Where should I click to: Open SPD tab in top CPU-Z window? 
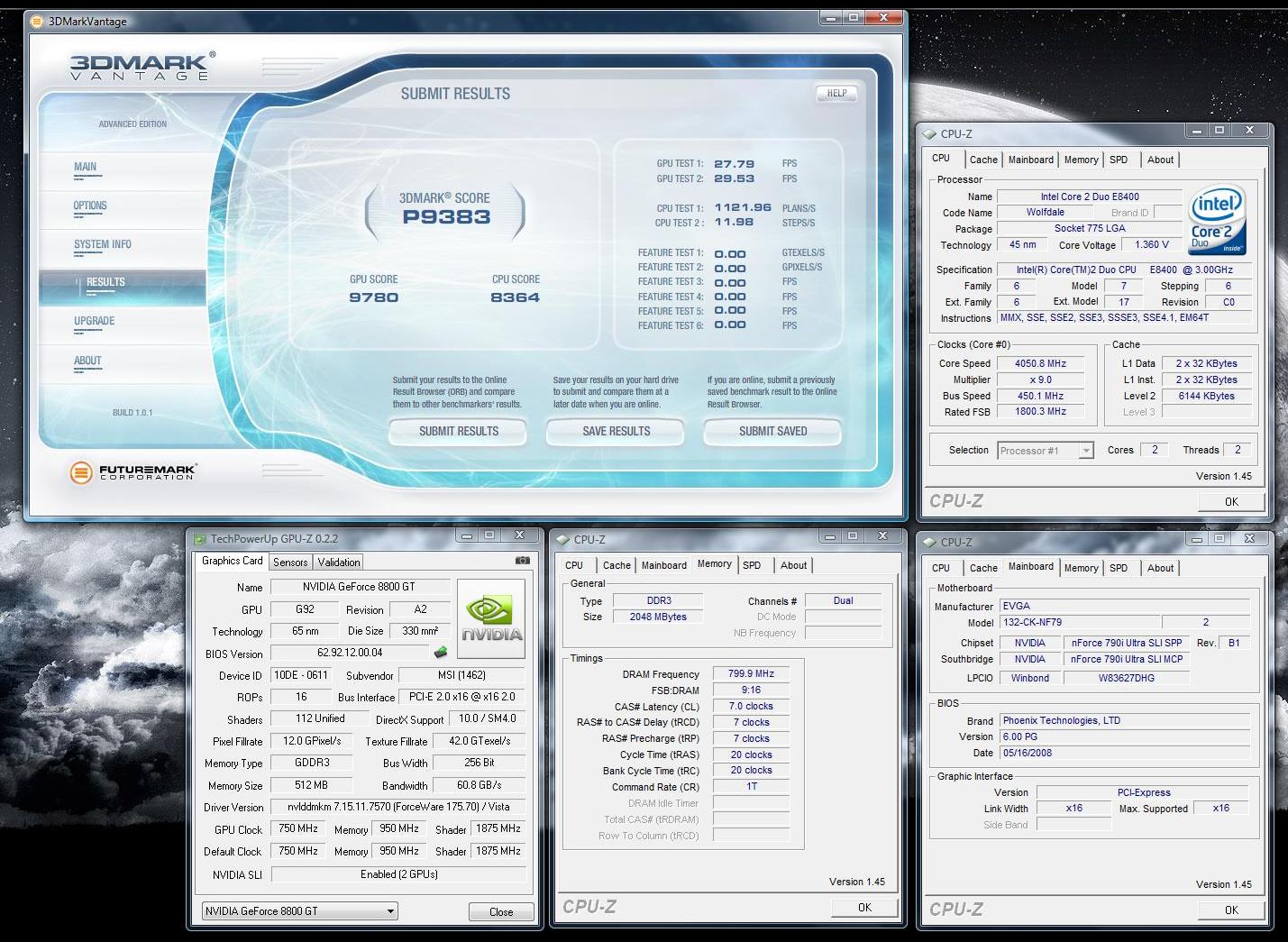pyautogui.click(x=1119, y=160)
